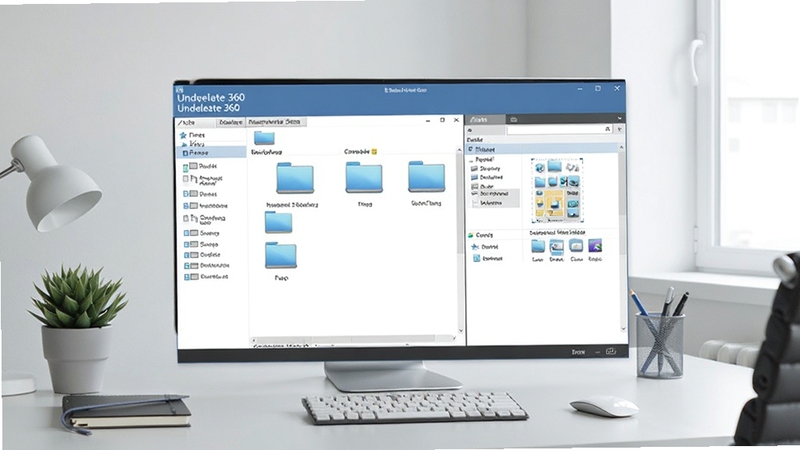Open the second icon in the bottom icon row
The image size is (800, 450).
click(557, 246)
